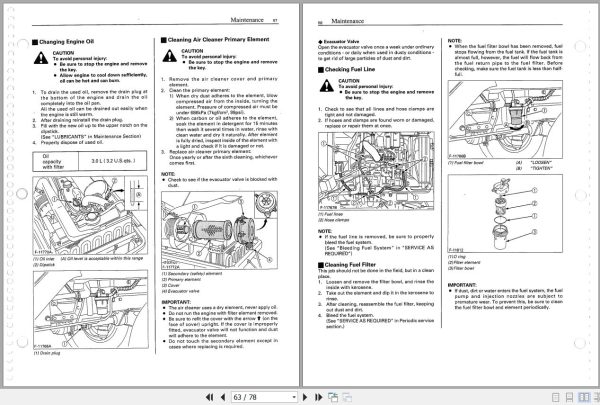Click the '(1) Fuel filter bowl' caption

pyautogui.click(x=466, y=163)
